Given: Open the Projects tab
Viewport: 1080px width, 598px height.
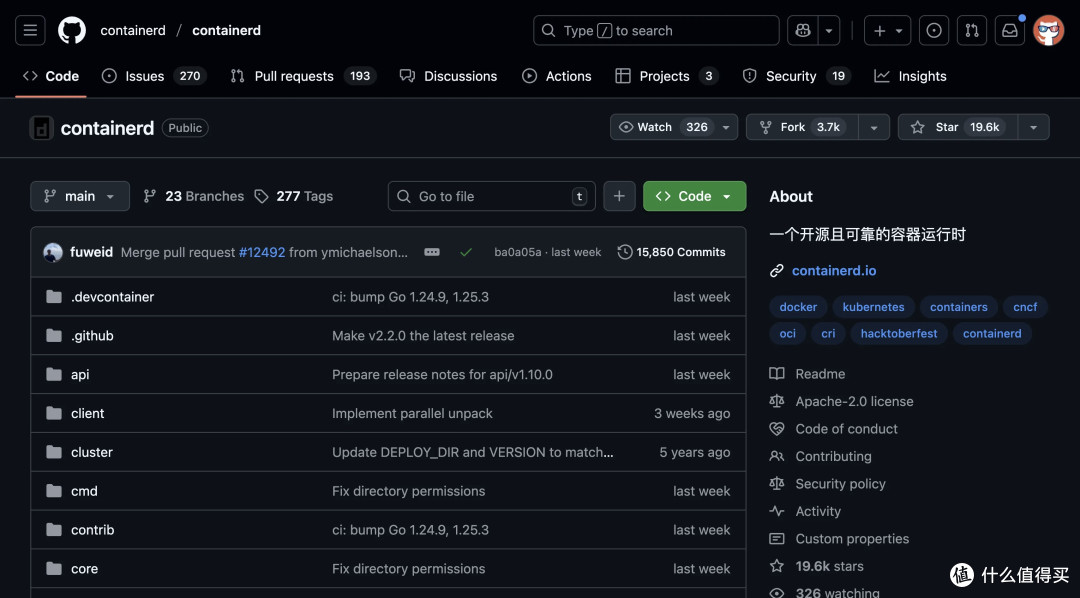Looking at the screenshot, I should coord(667,76).
